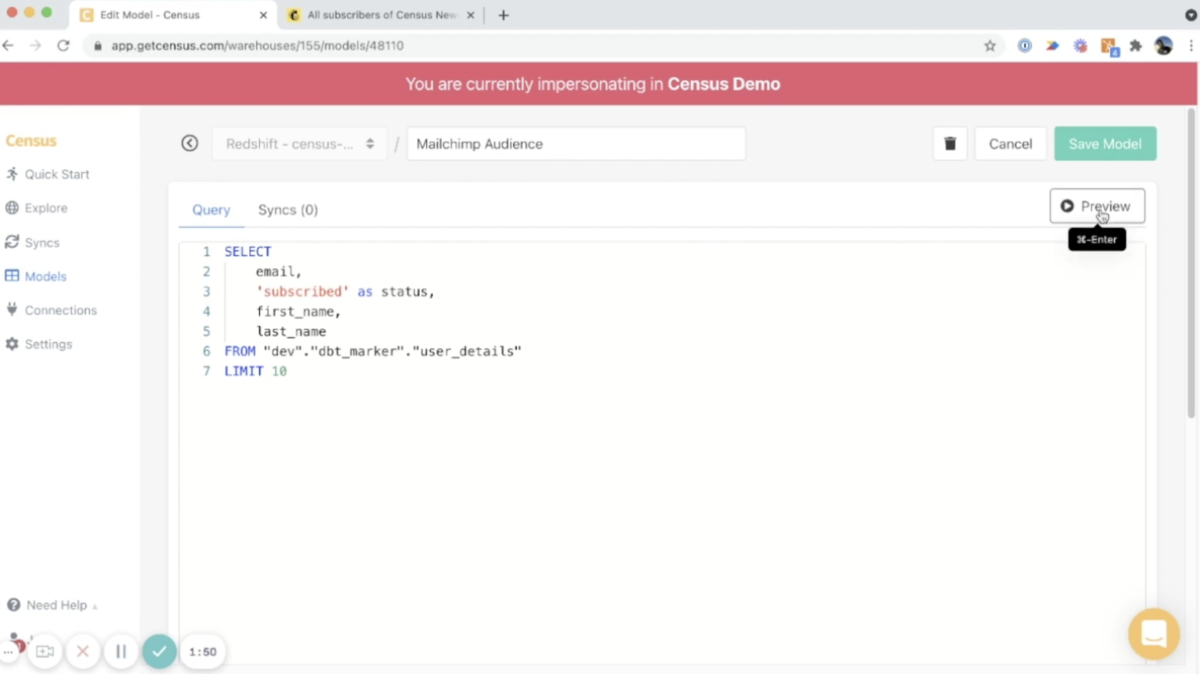This screenshot has height=674, width=1200.
Task: Click the SELECT keyword on line 1
Action: click(248, 252)
